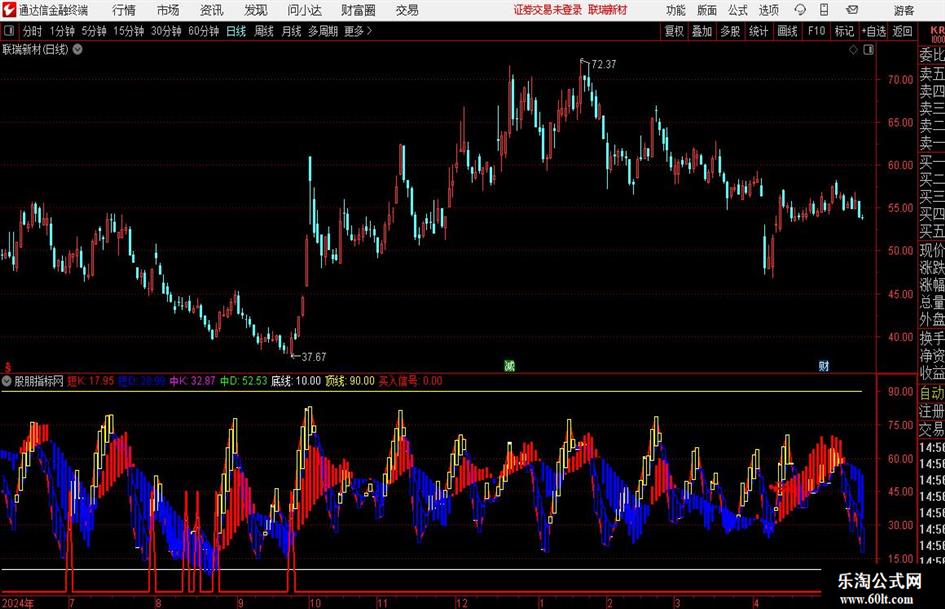Open the 市场 menu
Screen dimensions: 945x609
click(168, 10)
